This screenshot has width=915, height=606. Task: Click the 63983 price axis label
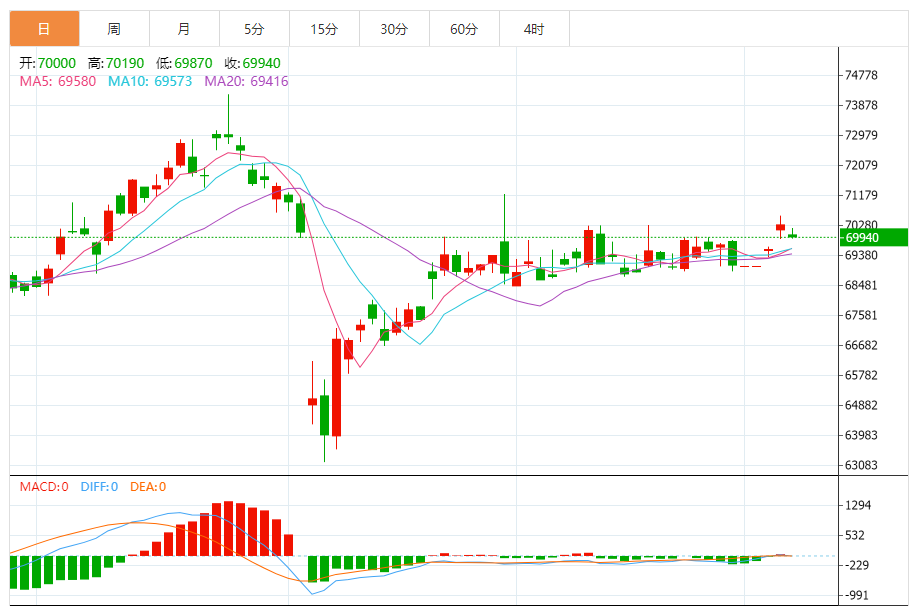click(x=861, y=435)
